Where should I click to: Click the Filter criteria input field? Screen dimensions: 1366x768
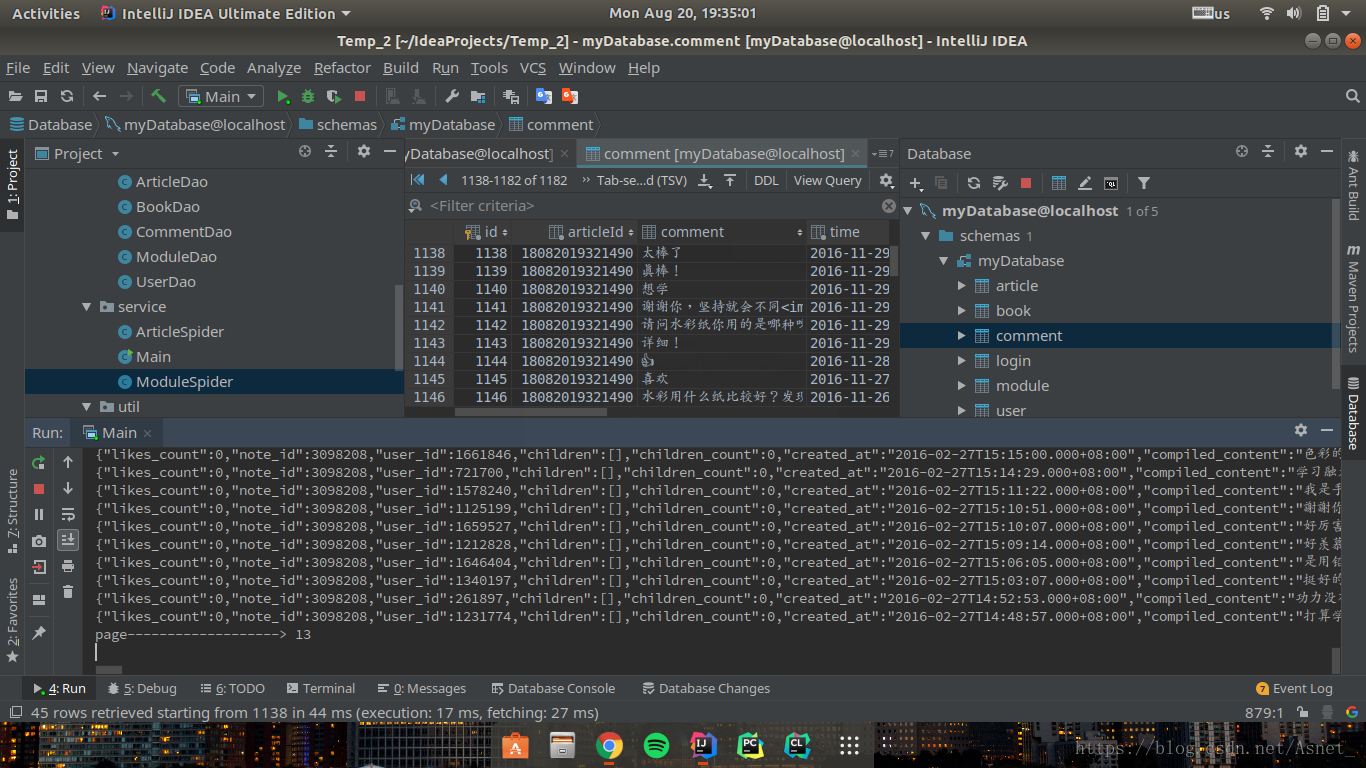[654, 206]
